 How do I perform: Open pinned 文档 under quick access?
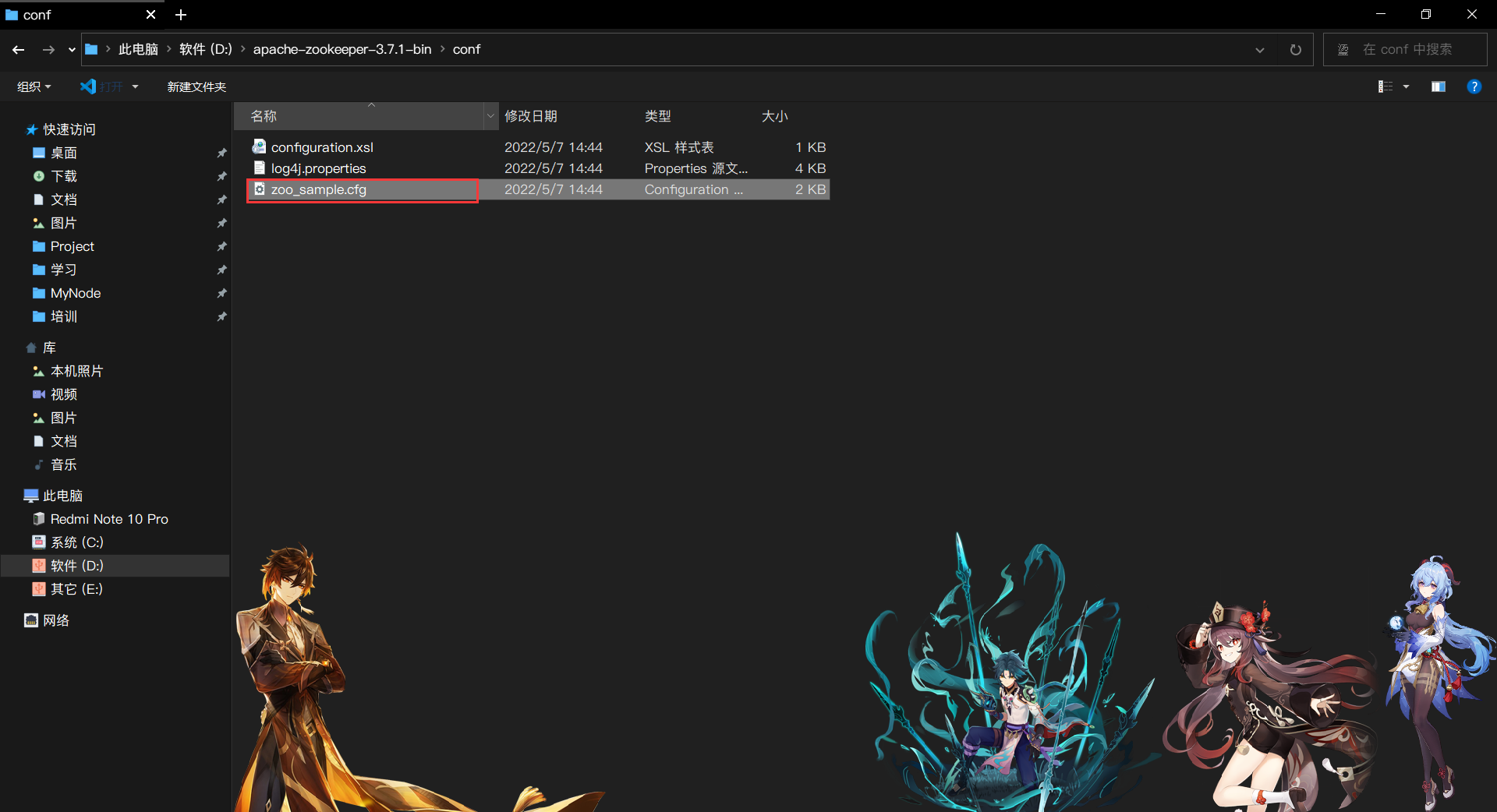64,199
